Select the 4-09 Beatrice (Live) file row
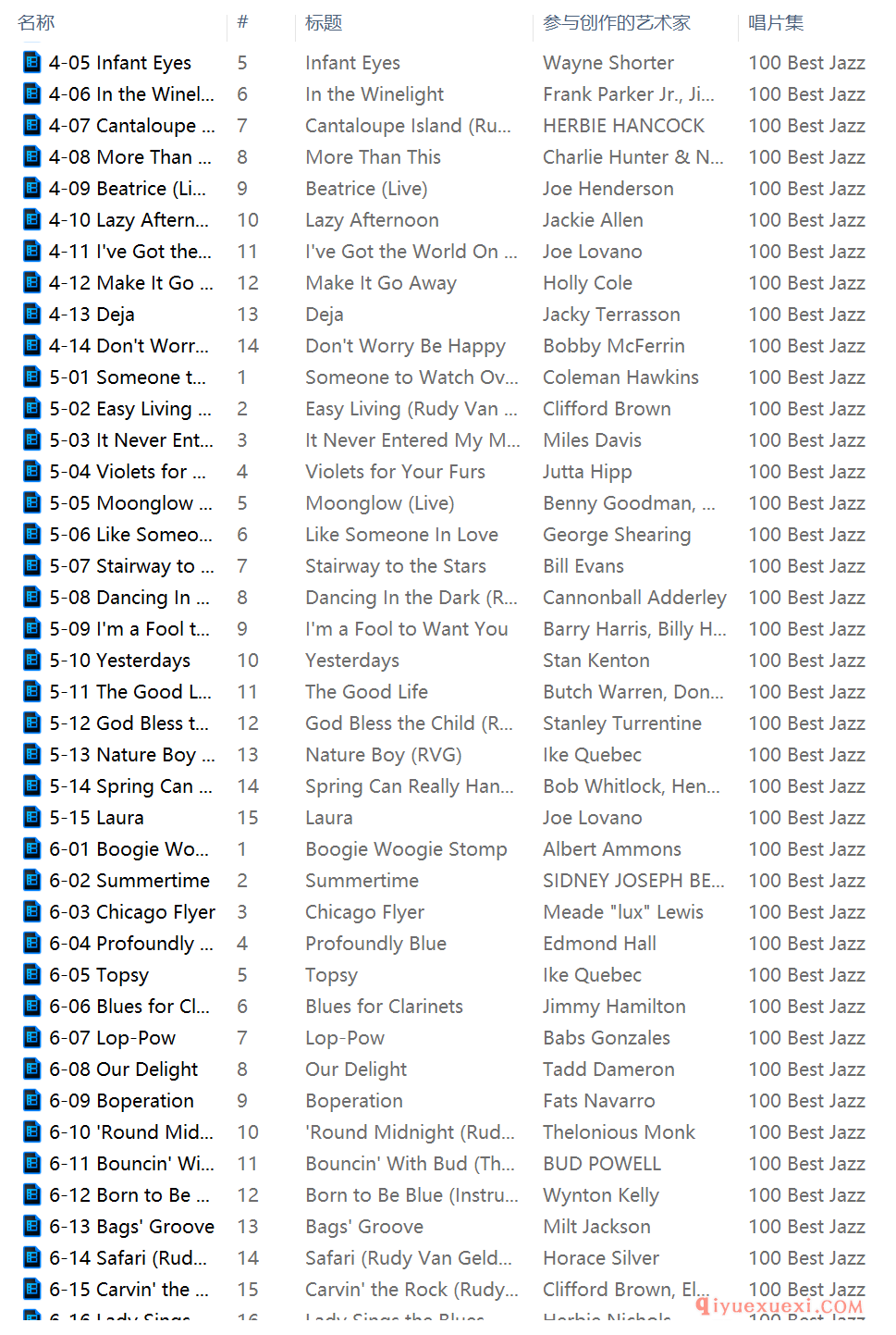896x1335 pixels. [127, 189]
